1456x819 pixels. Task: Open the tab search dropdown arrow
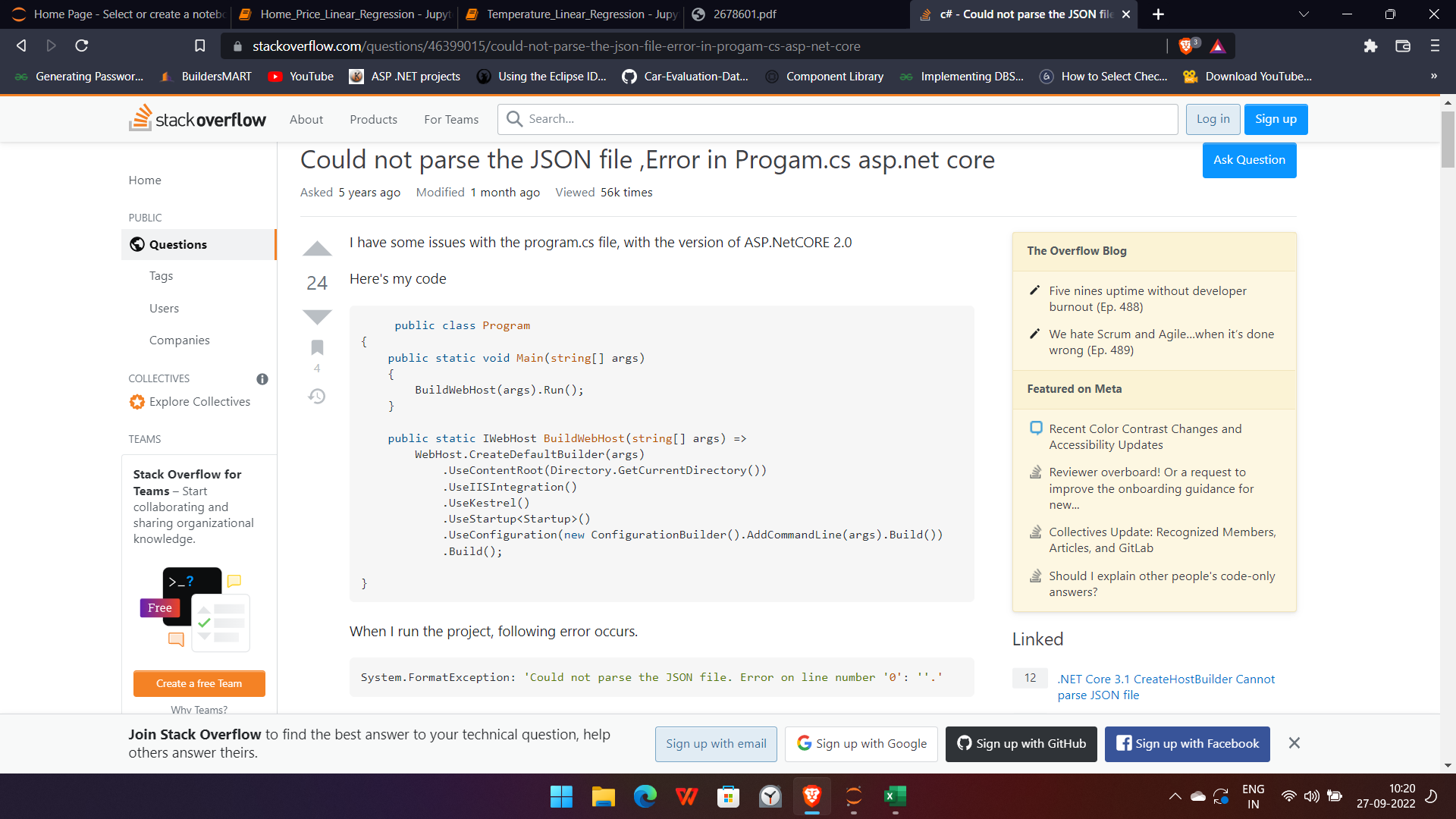tap(1304, 14)
